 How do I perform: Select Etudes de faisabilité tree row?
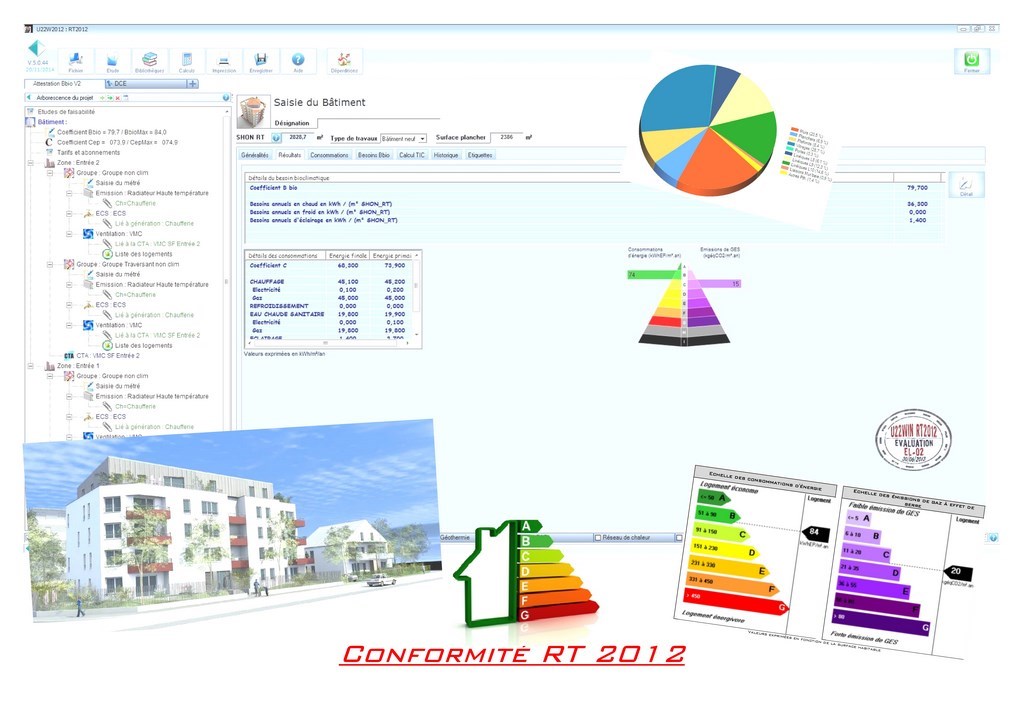pos(66,112)
